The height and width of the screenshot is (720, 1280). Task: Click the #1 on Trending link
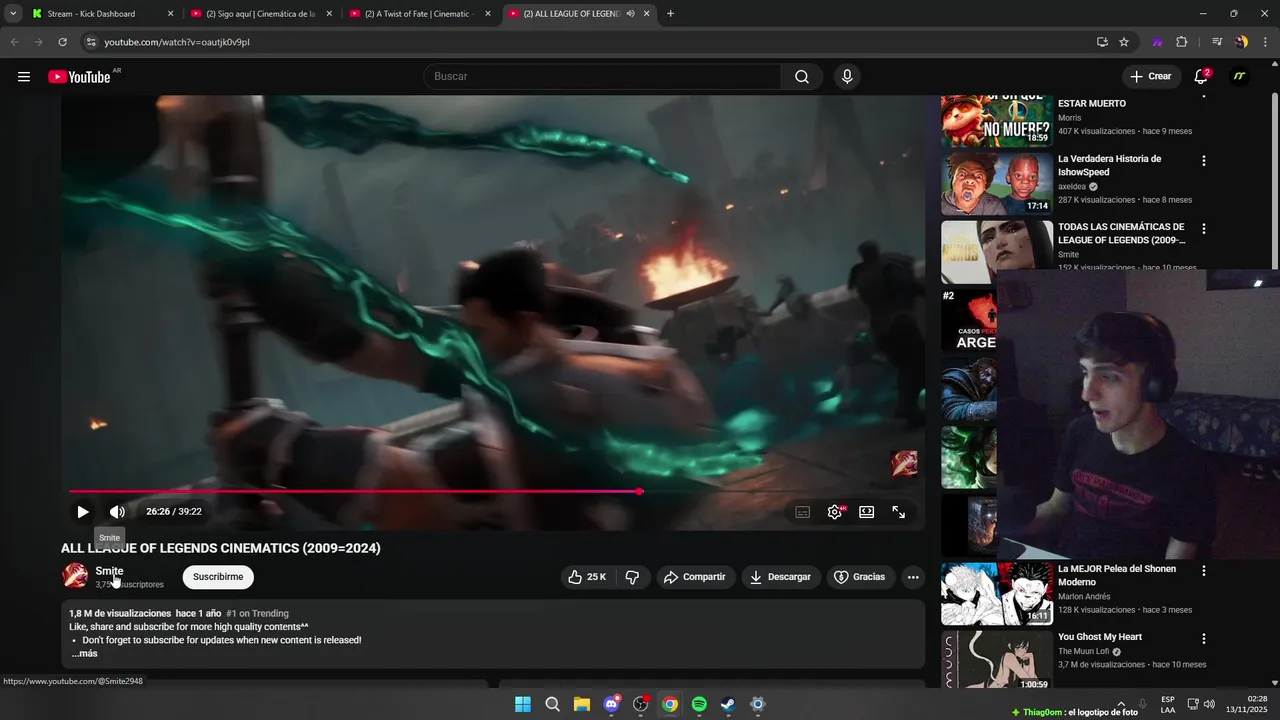pos(257,614)
